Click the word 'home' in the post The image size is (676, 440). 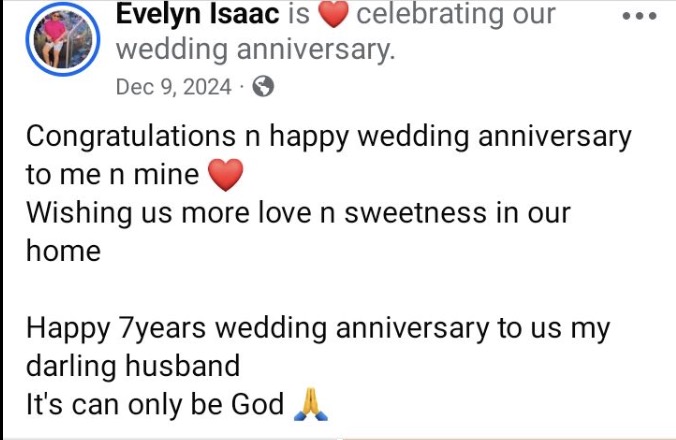point(63,251)
